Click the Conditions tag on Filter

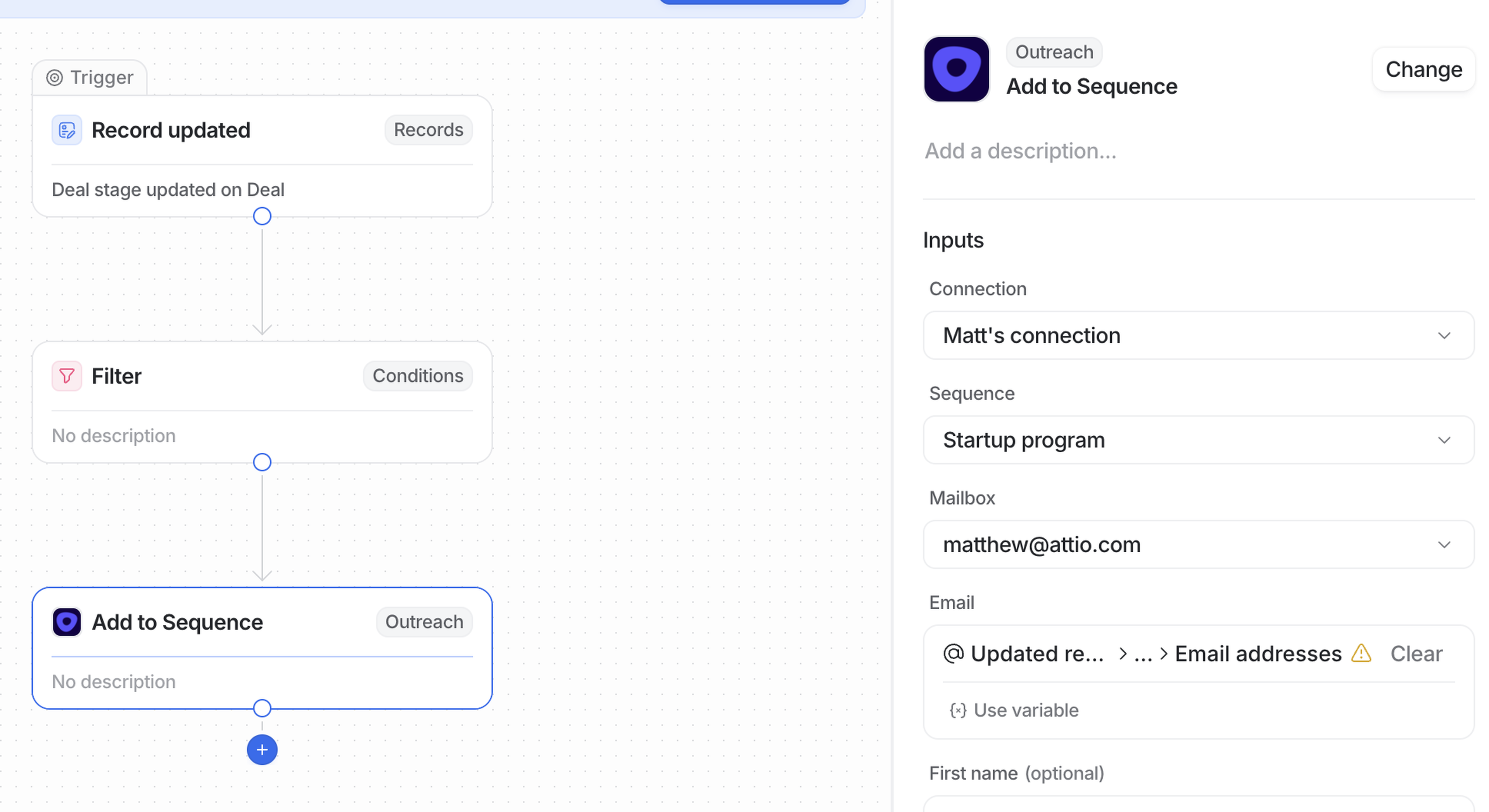click(417, 376)
